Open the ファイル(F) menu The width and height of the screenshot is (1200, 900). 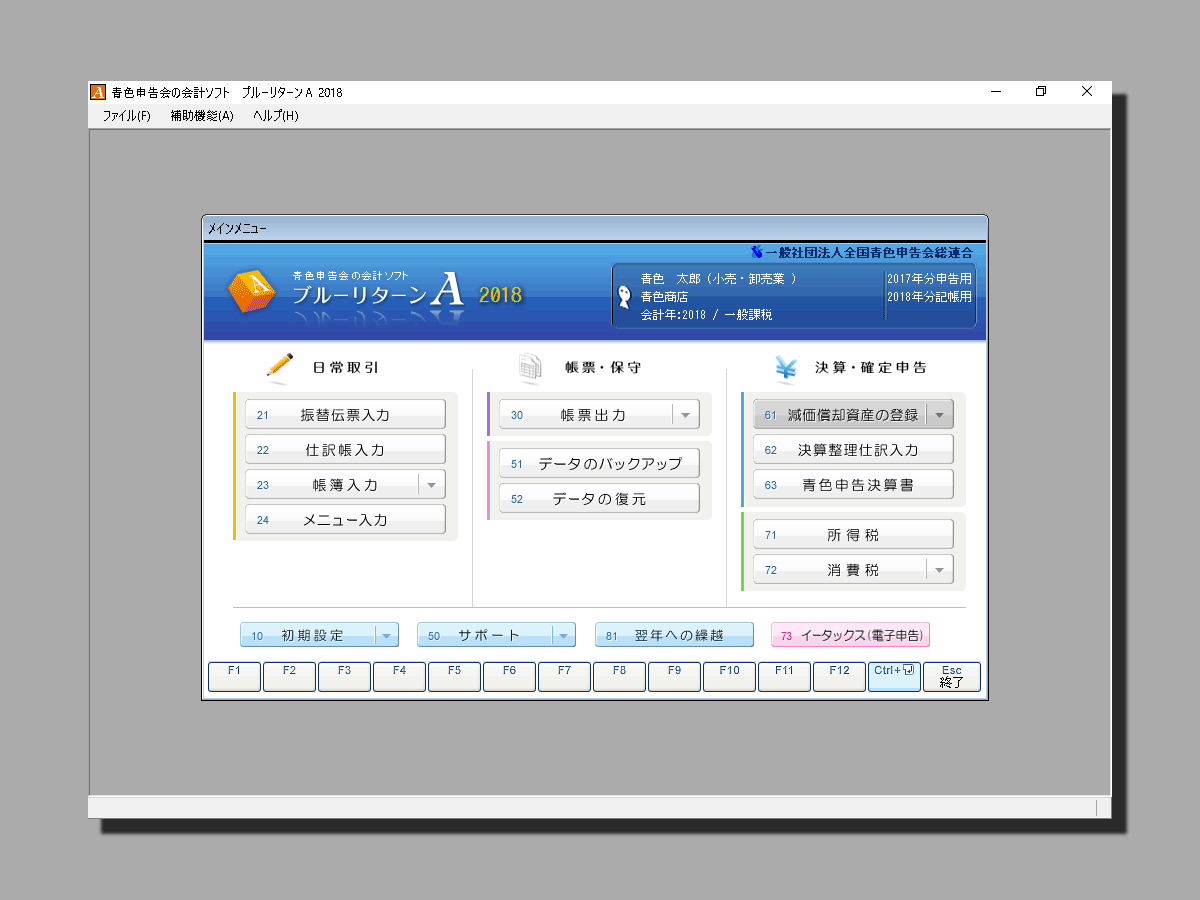point(126,116)
